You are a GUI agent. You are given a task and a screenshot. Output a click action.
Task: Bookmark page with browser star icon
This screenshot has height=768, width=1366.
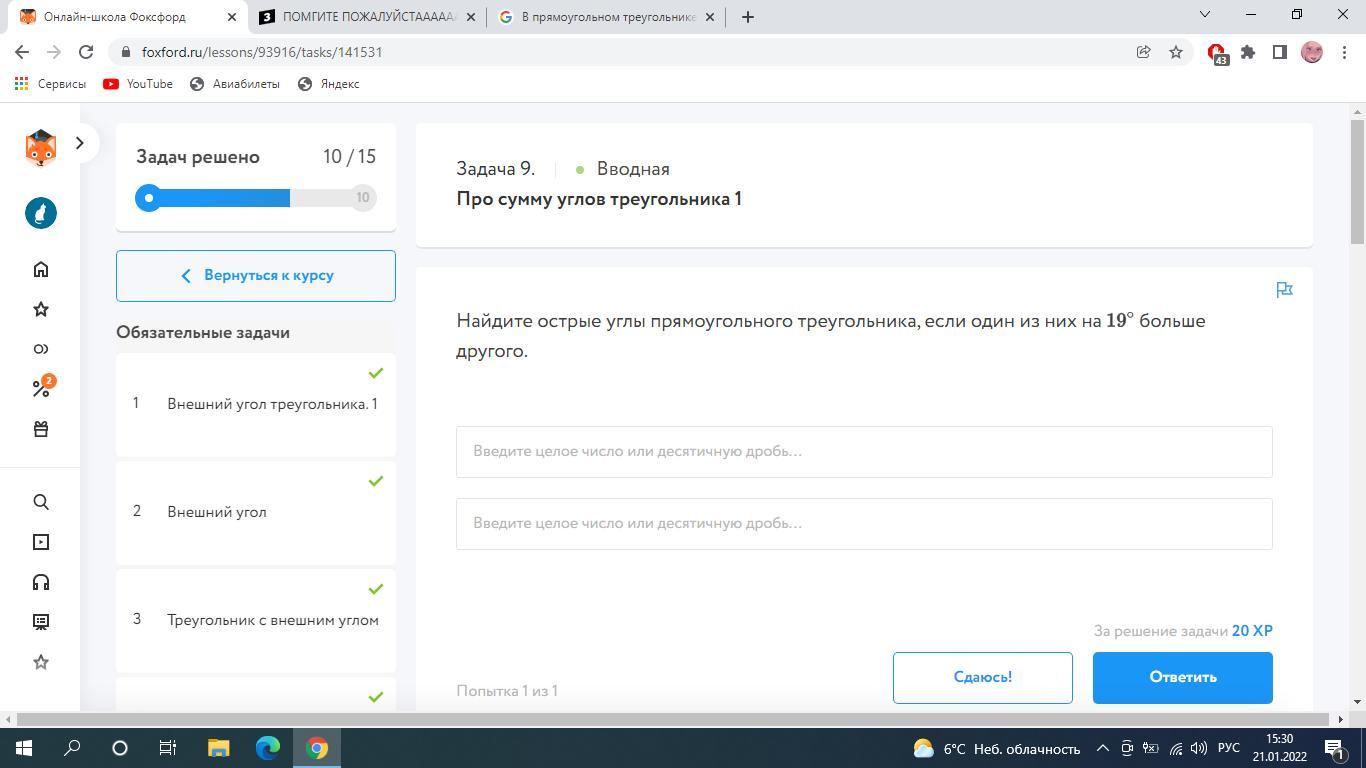(x=1176, y=52)
